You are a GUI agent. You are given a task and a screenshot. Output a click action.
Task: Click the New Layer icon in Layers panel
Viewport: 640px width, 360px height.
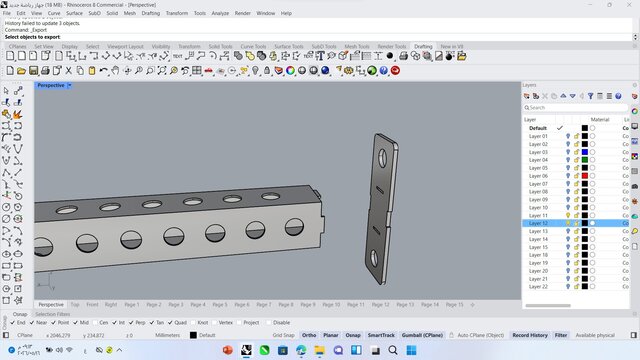527,96
